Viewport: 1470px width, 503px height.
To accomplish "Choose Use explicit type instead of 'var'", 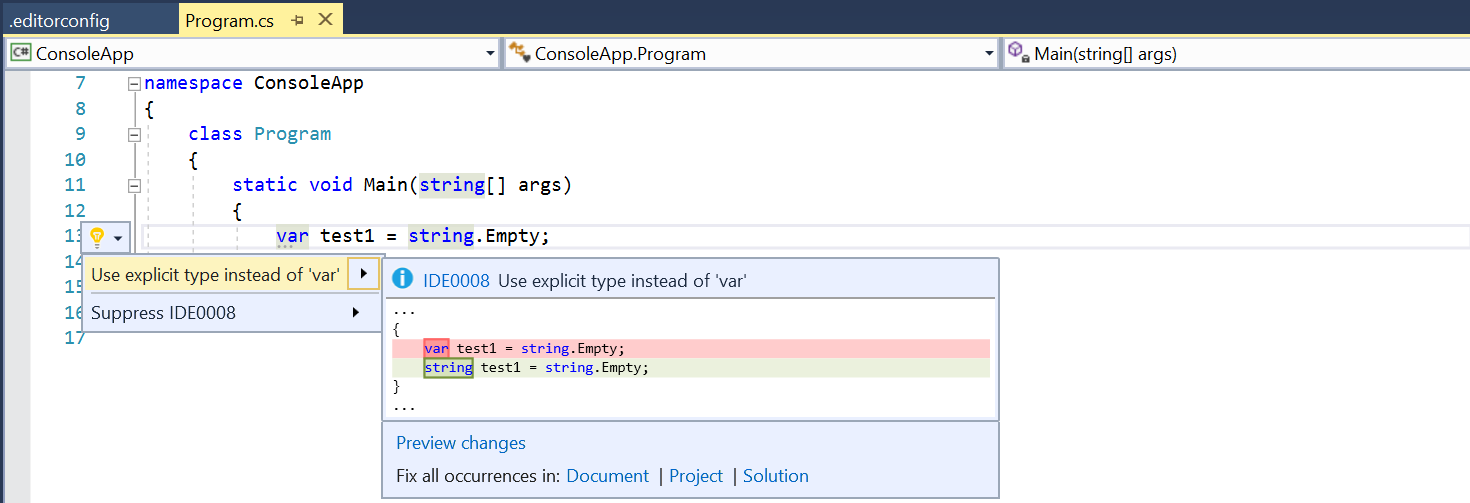I will pyautogui.click(x=214, y=275).
